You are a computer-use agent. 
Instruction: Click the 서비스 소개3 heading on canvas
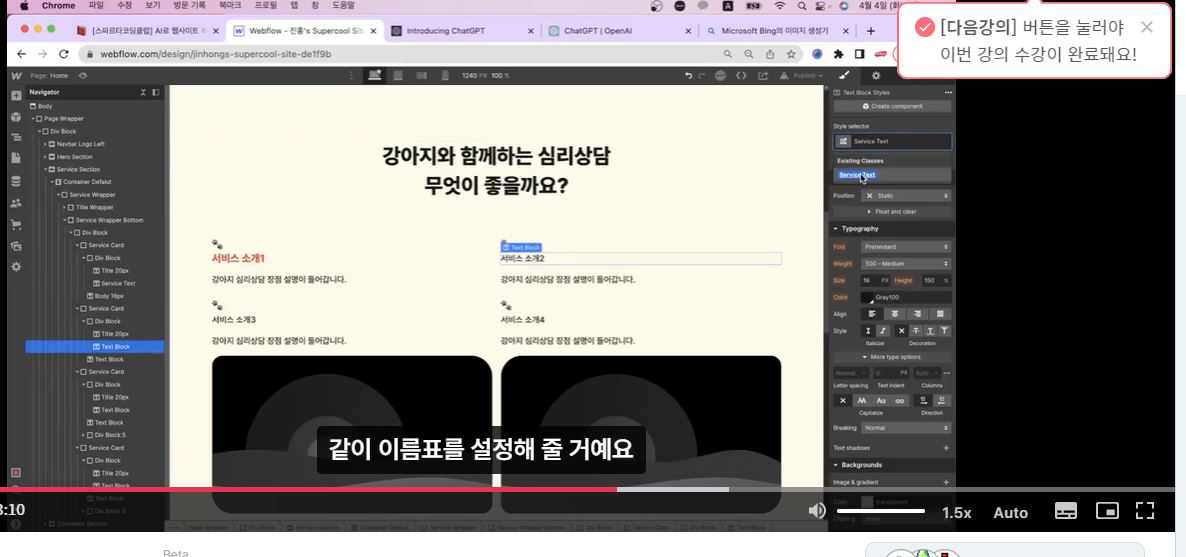[234, 320]
